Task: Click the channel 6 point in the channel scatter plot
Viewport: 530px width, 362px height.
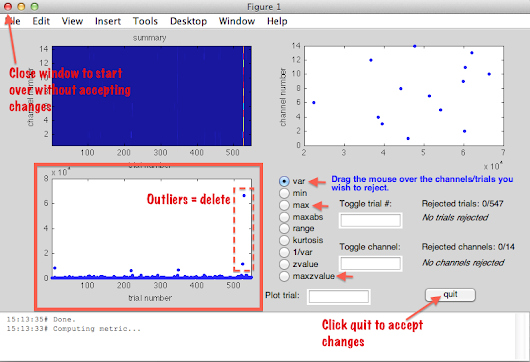Action: 314,102
